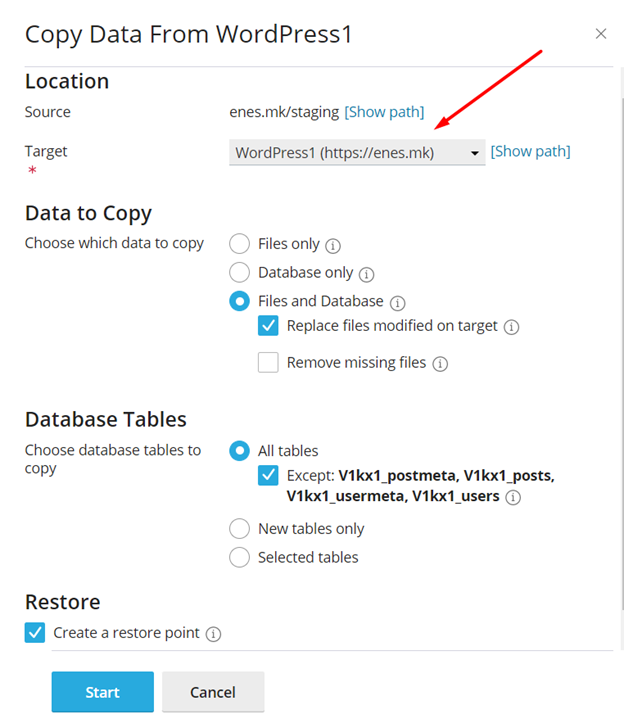Close the Copy Data dialog
624x728 pixels.
coord(601,34)
